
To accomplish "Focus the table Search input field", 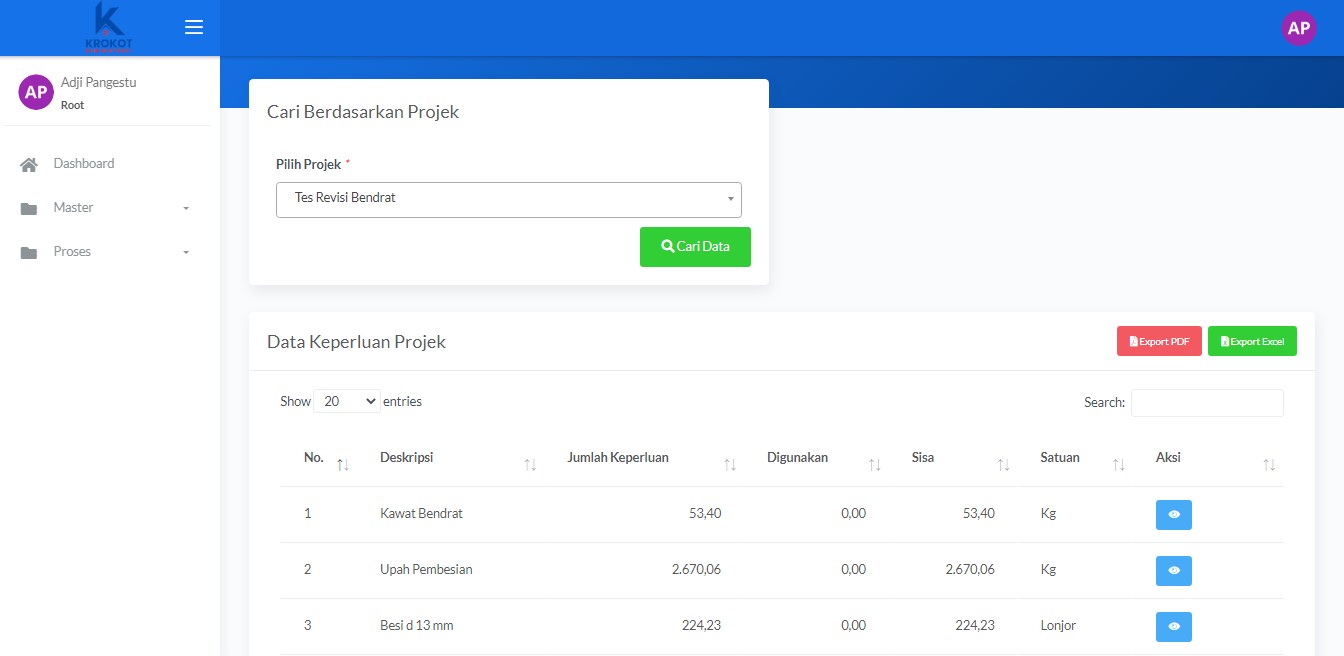I will (1207, 403).
